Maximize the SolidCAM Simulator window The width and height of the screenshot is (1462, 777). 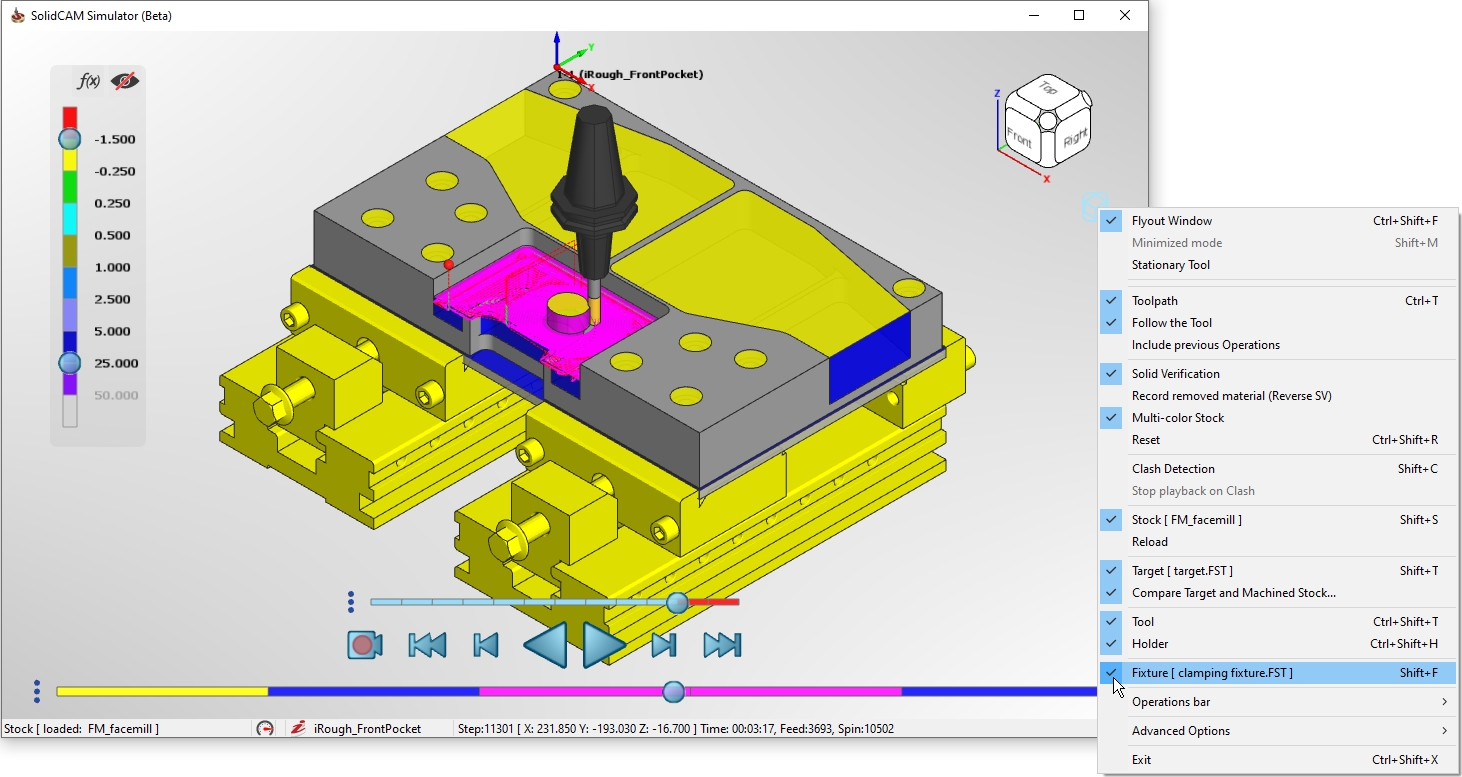tap(1079, 15)
